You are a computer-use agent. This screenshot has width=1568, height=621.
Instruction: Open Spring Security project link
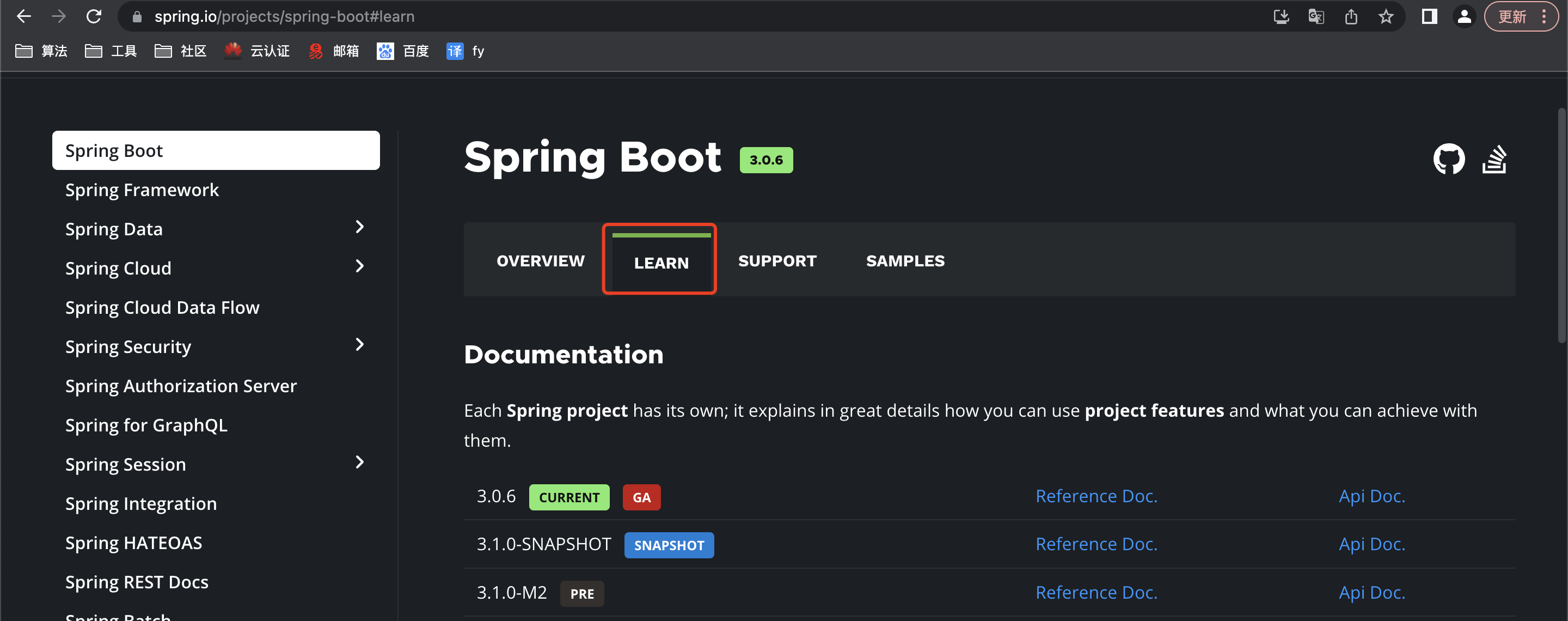(x=128, y=347)
